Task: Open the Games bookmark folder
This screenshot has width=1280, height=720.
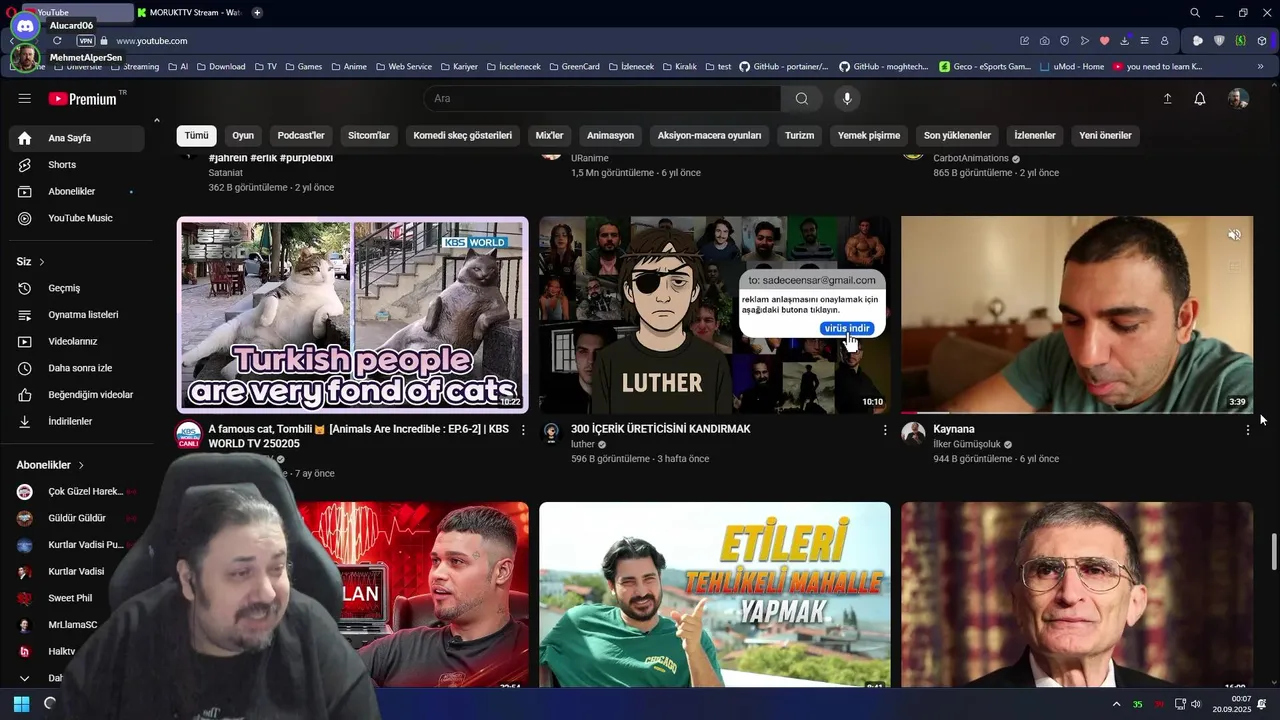Action: click(x=304, y=67)
